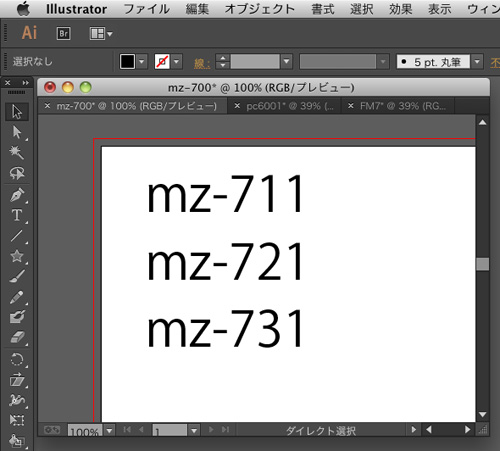Close the pc6001 document tab
500x451 pixels.
coord(237,106)
